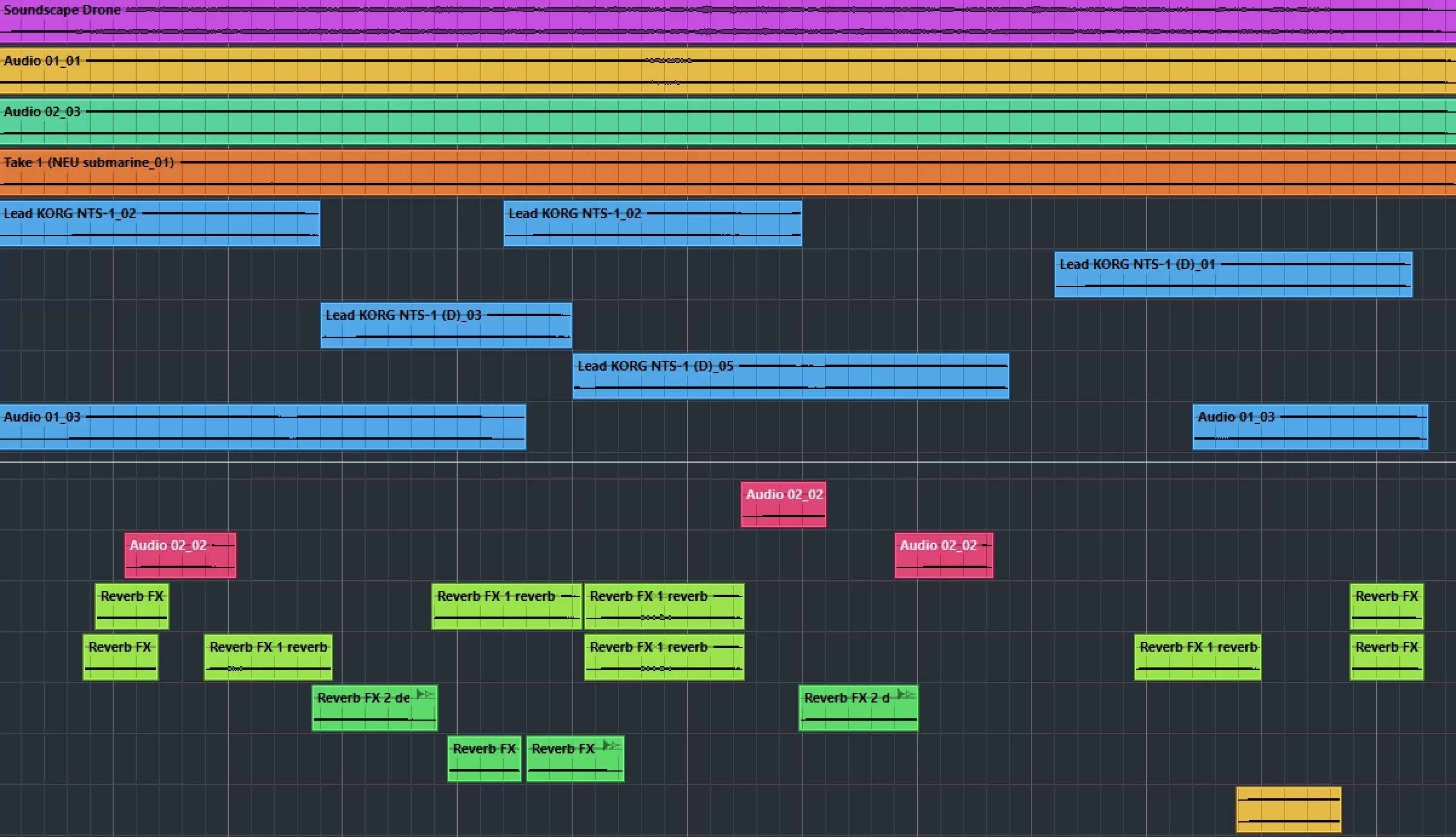This screenshot has height=837, width=1456.
Task: Select the Lead KORG NTS-1 (D)_05 clip
Action: (x=790, y=377)
